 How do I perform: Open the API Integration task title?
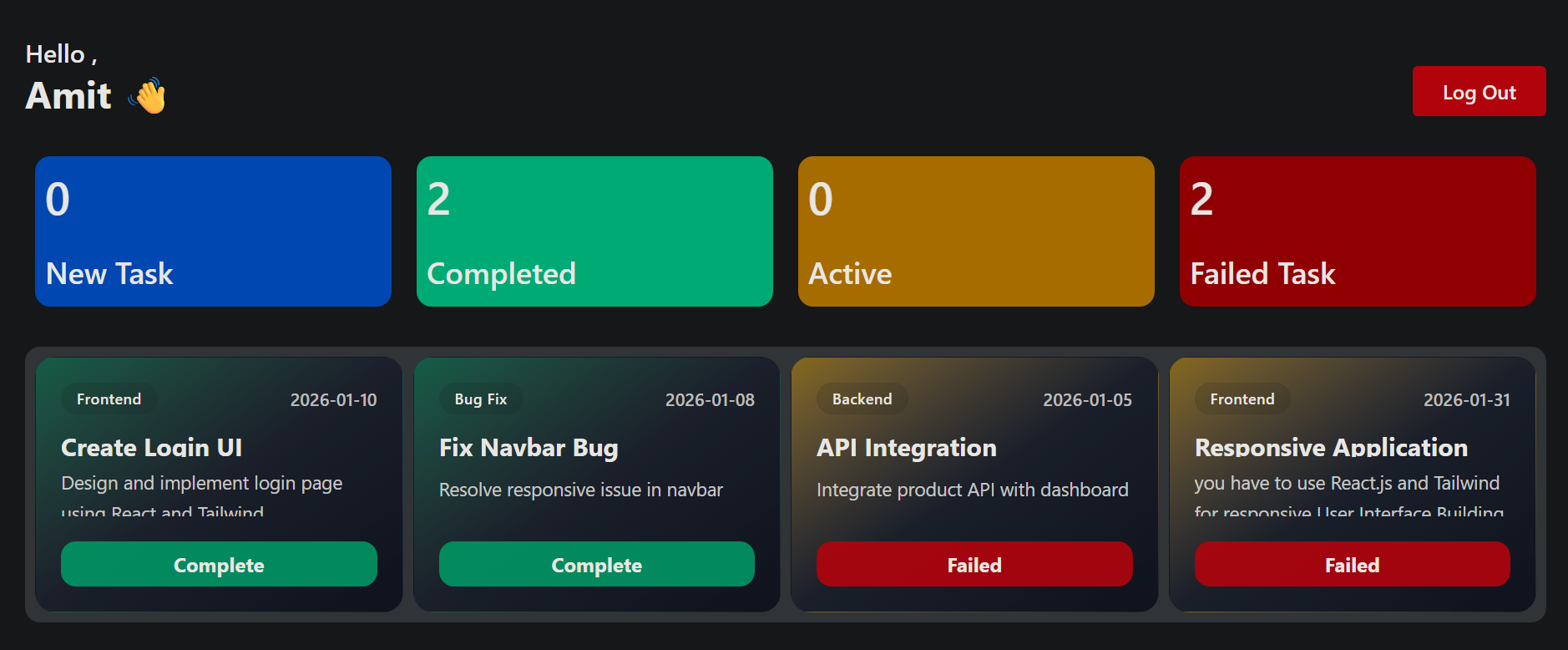click(906, 448)
